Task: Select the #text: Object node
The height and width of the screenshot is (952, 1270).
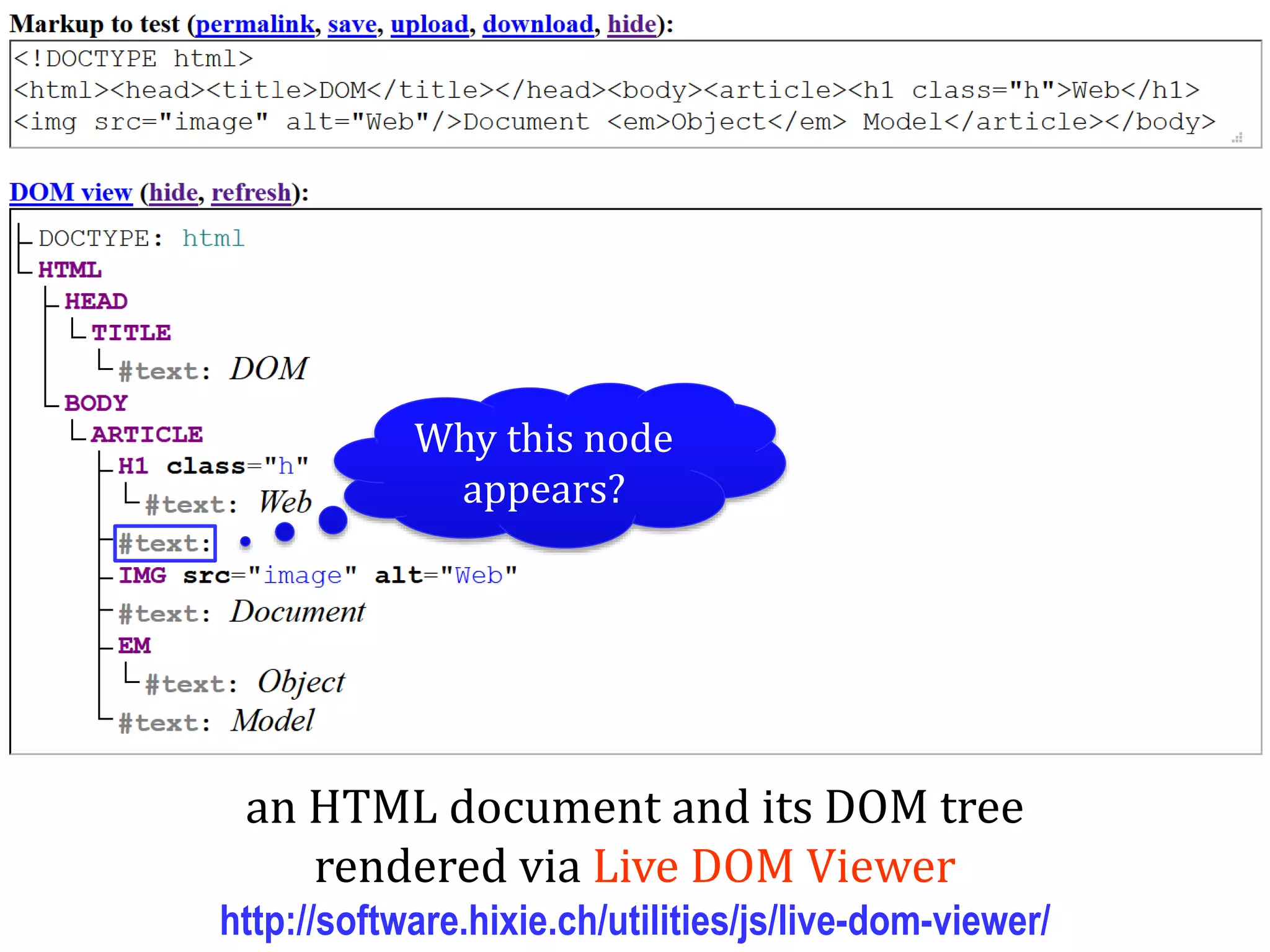Action: coord(245,682)
